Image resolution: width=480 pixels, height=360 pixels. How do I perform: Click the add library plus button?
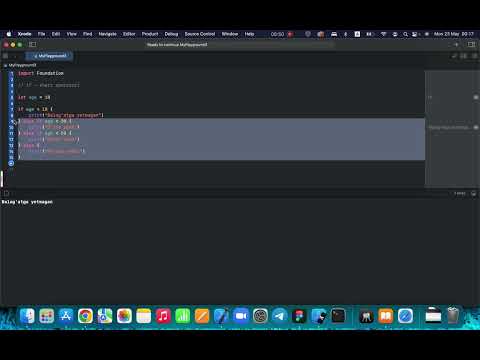tap(456, 44)
